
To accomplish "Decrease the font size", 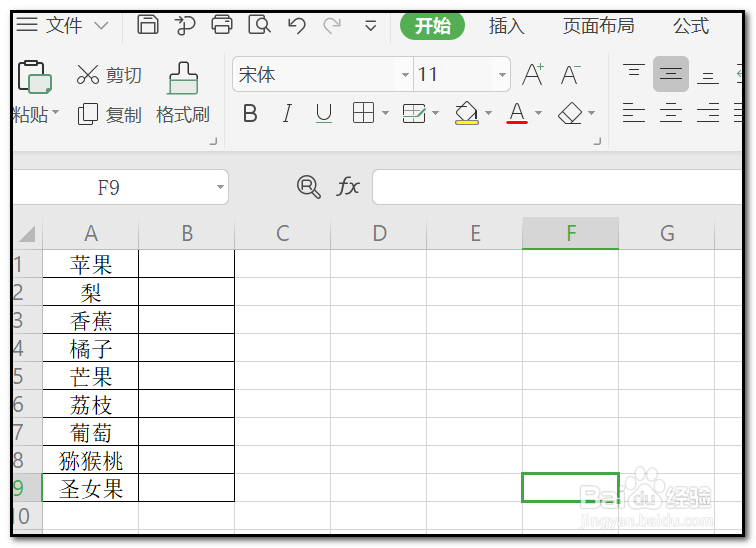I will [571, 75].
